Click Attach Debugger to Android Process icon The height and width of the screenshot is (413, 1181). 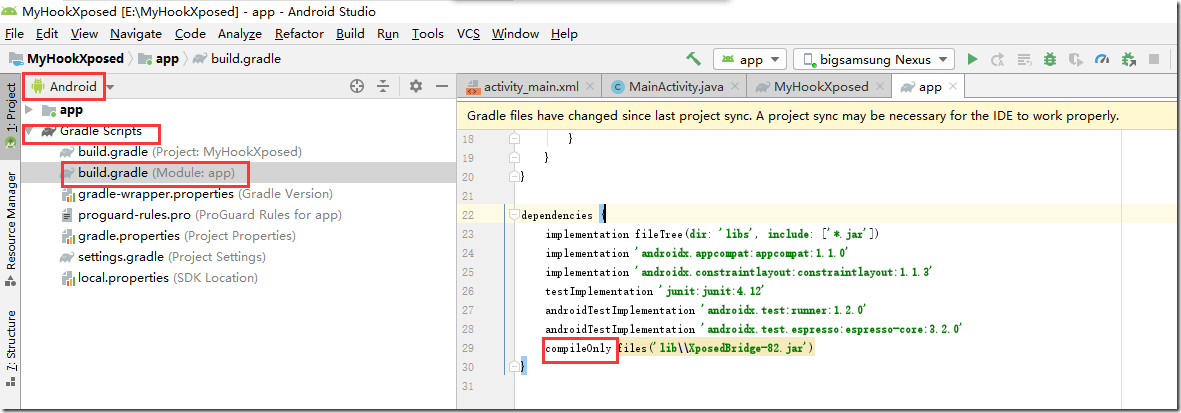tap(1128, 59)
